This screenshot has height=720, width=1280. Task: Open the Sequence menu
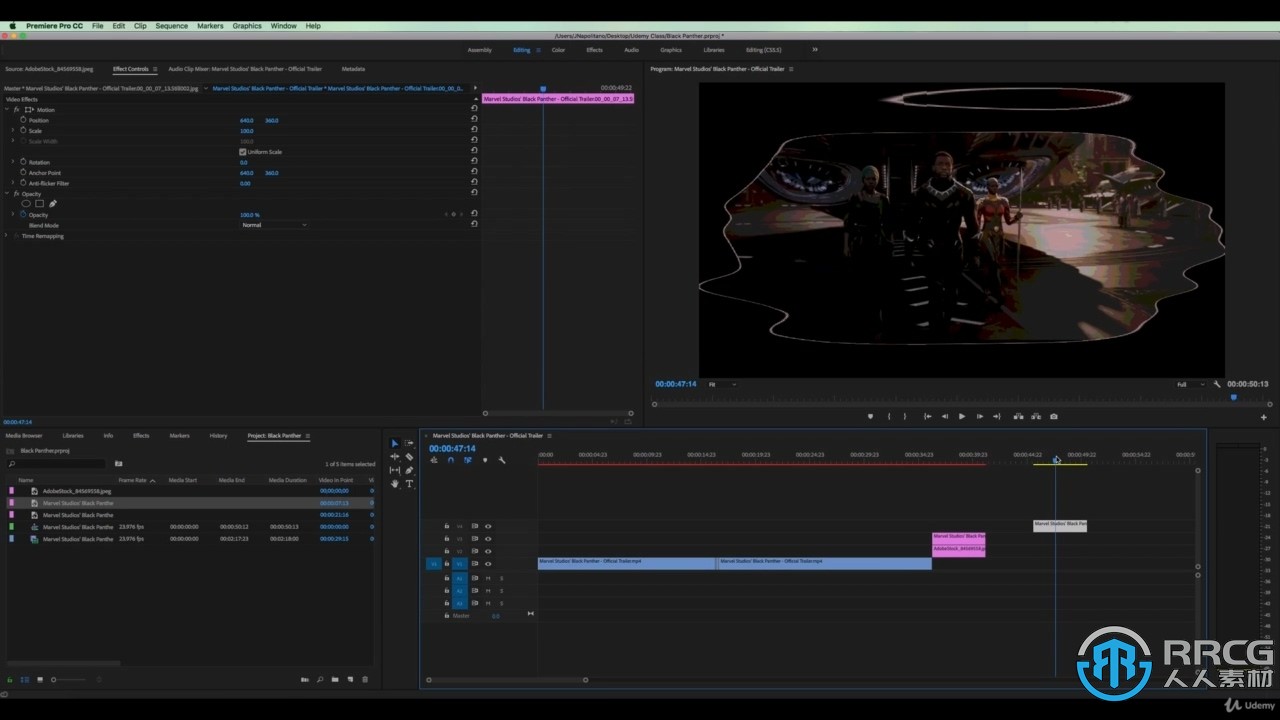[x=172, y=26]
